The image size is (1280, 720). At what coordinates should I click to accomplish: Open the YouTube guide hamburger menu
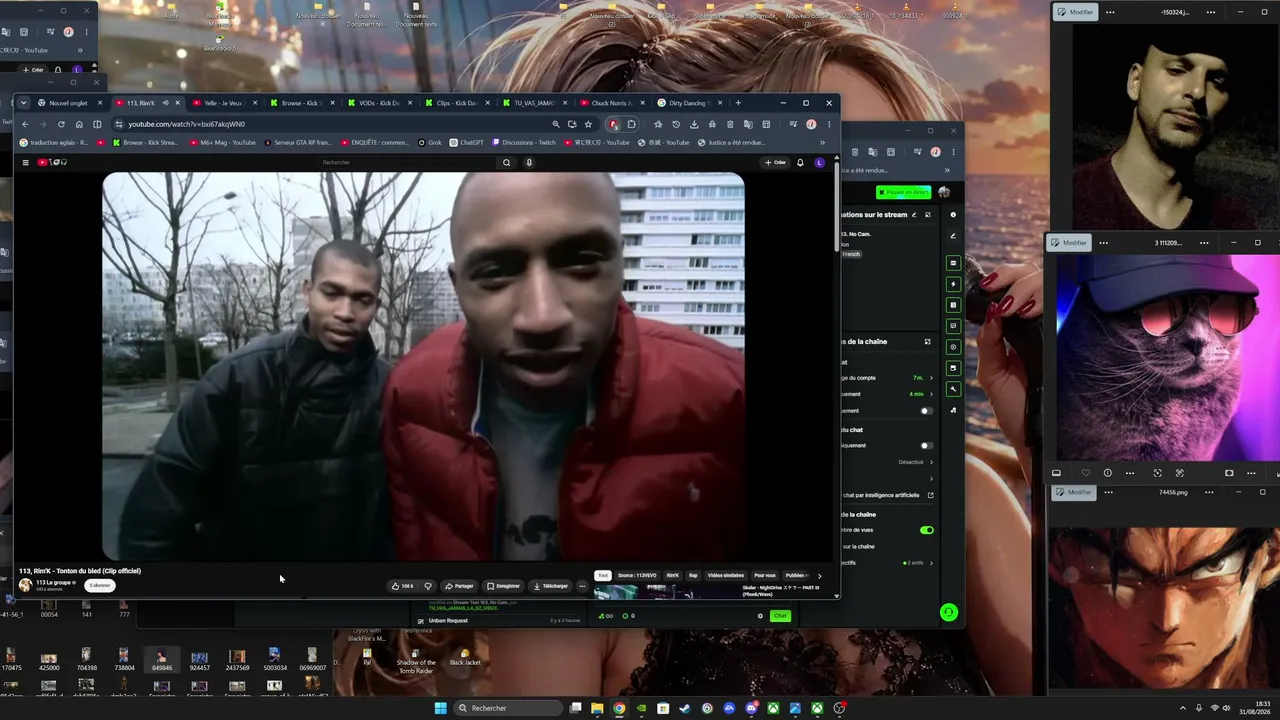(26, 162)
